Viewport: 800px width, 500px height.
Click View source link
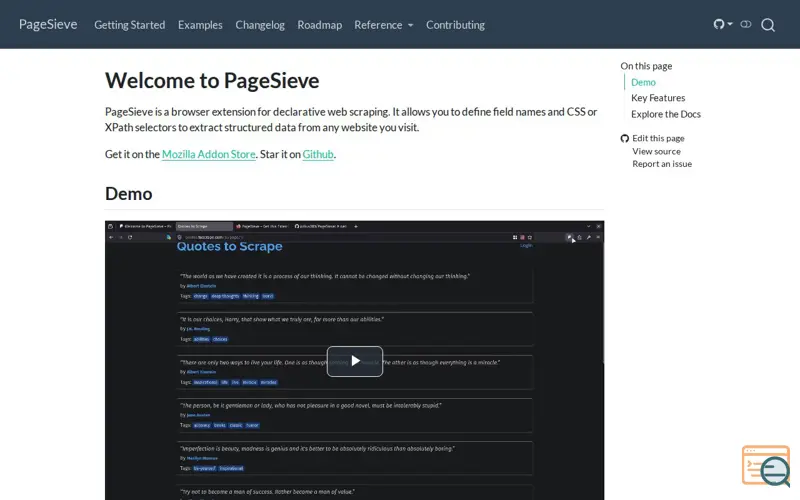coord(656,151)
